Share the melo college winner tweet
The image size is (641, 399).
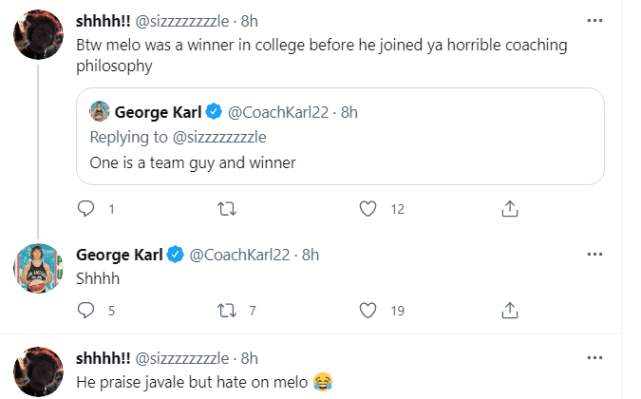pyautogui.click(x=510, y=208)
